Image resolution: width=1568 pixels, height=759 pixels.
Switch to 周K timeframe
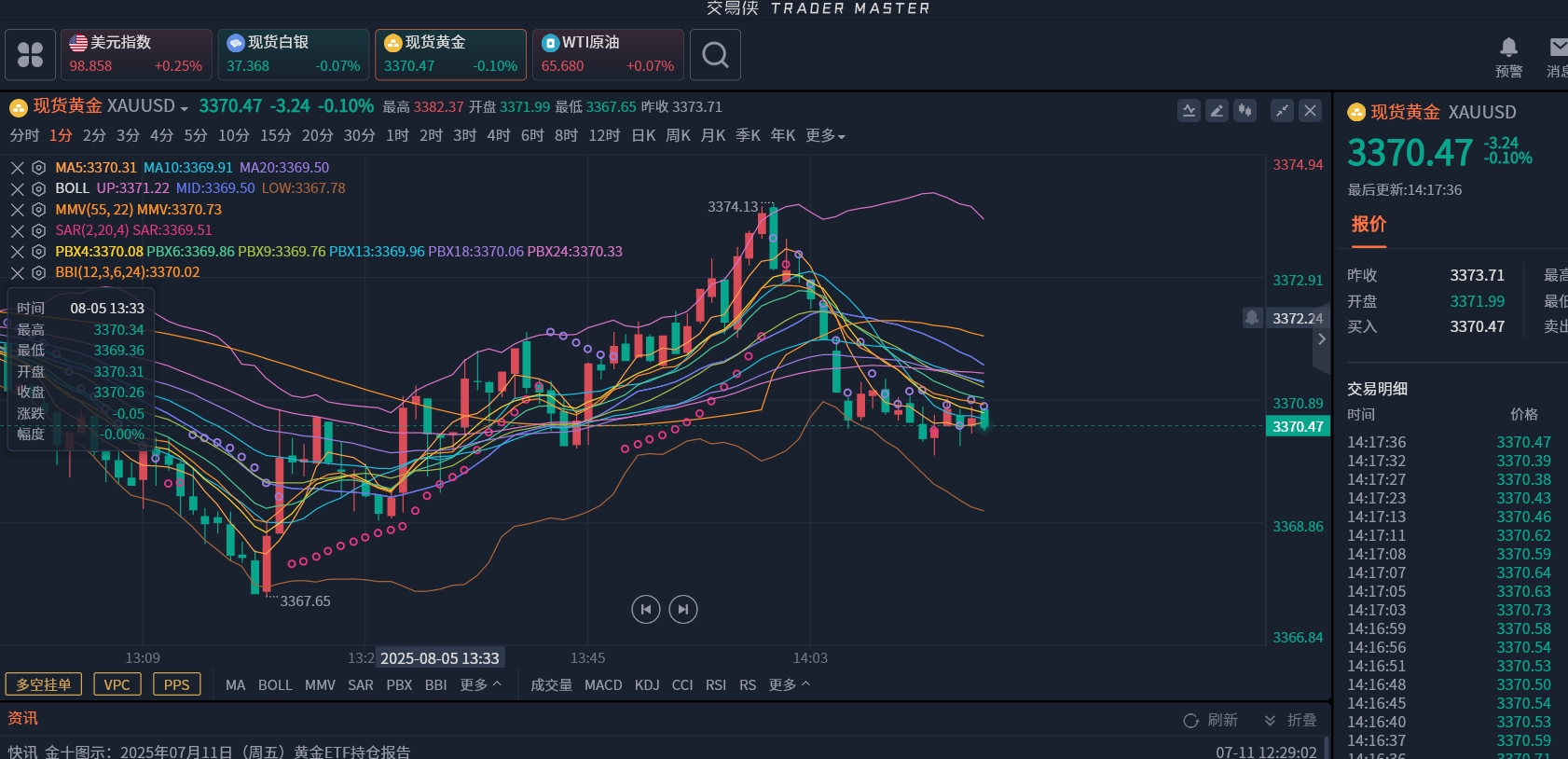click(678, 136)
